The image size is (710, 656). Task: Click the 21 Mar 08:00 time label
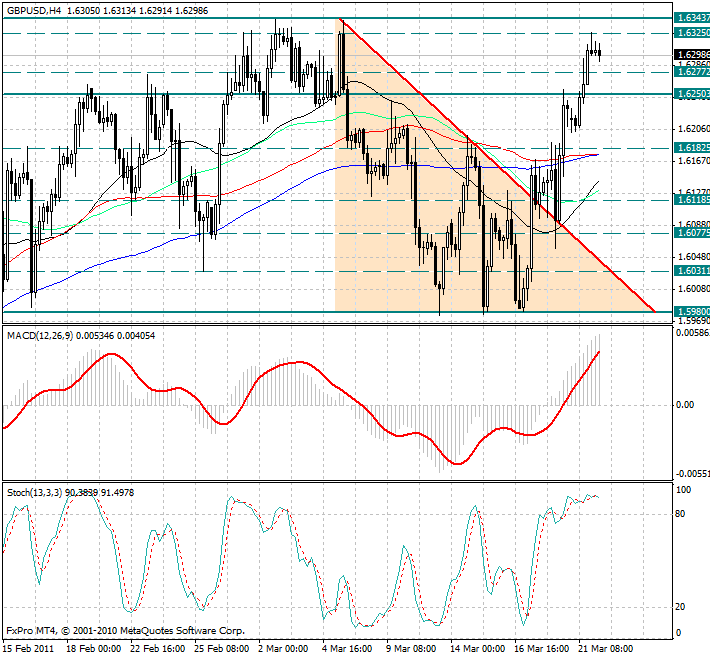(x=606, y=648)
